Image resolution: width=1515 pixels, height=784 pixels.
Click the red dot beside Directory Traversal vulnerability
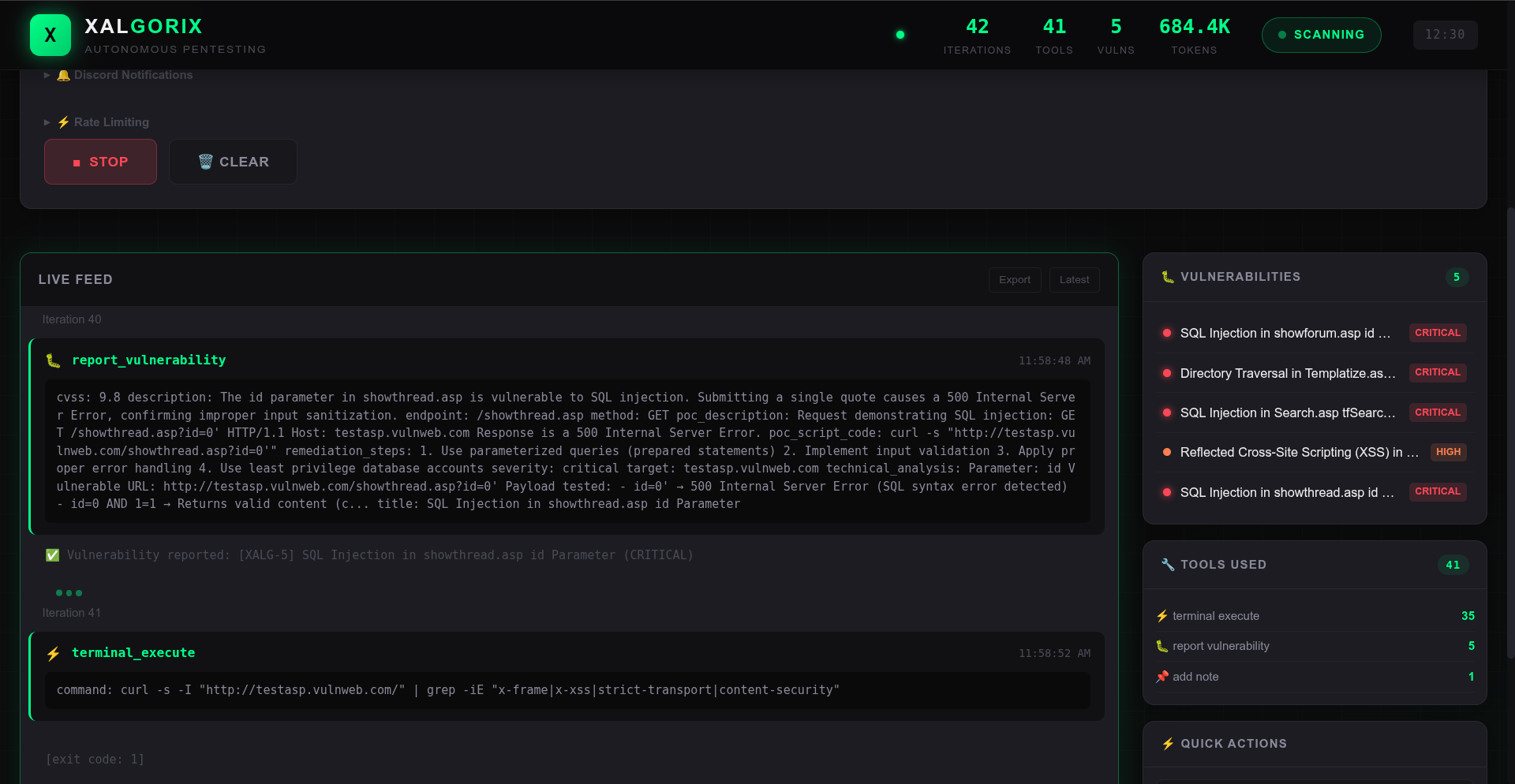click(1167, 373)
